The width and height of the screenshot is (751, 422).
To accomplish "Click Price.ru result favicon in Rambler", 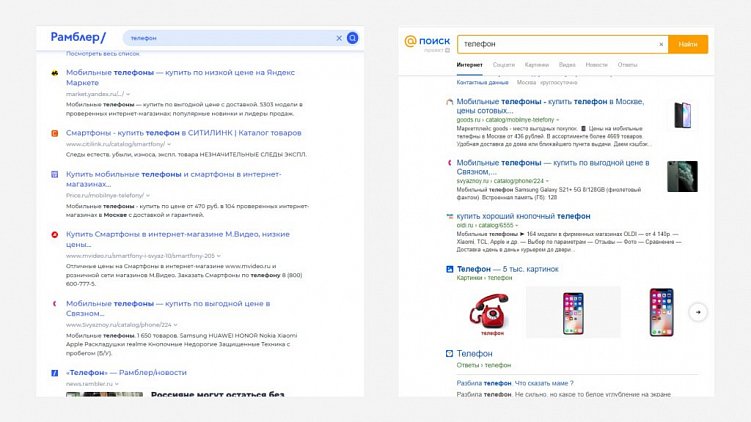I will tap(55, 174).
